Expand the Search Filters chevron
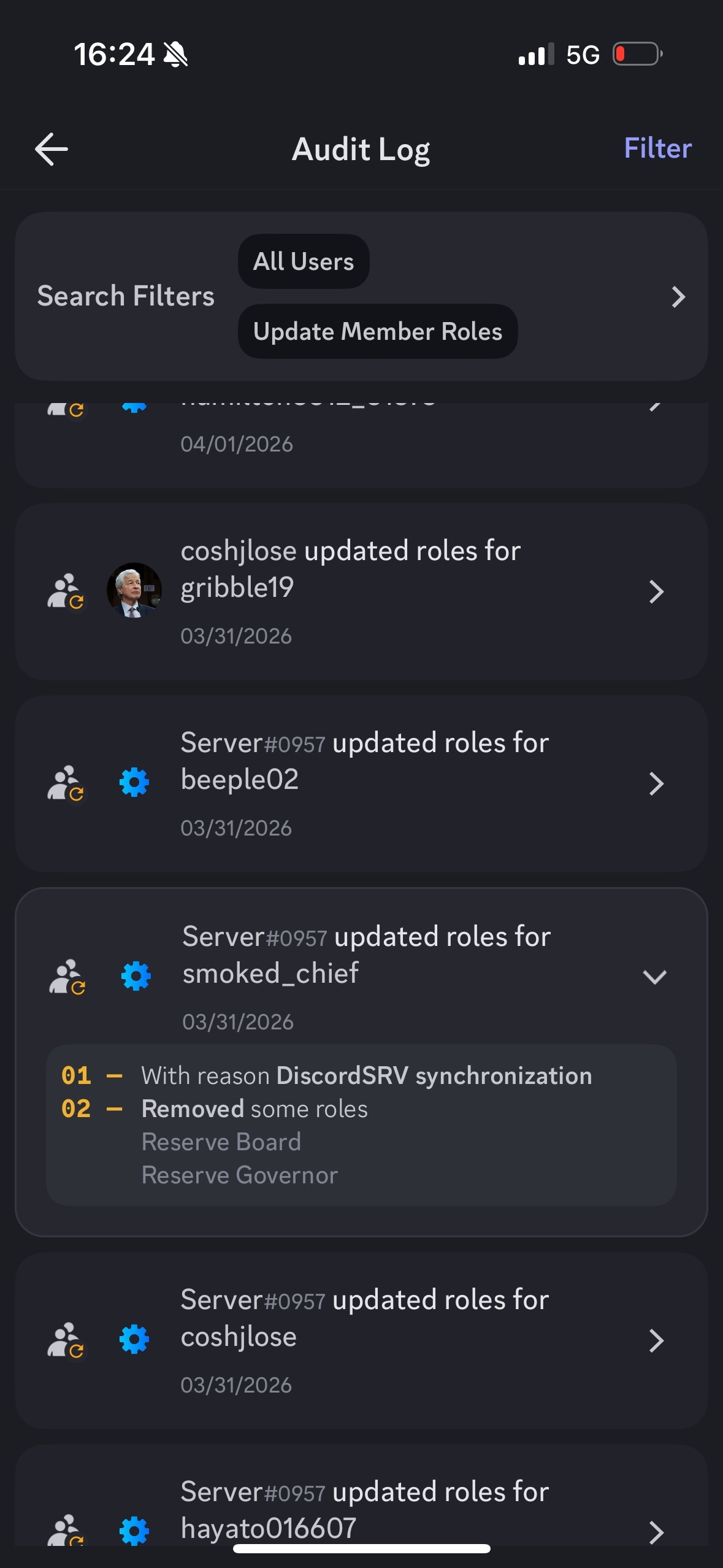This screenshot has width=723, height=1568. coord(678,297)
